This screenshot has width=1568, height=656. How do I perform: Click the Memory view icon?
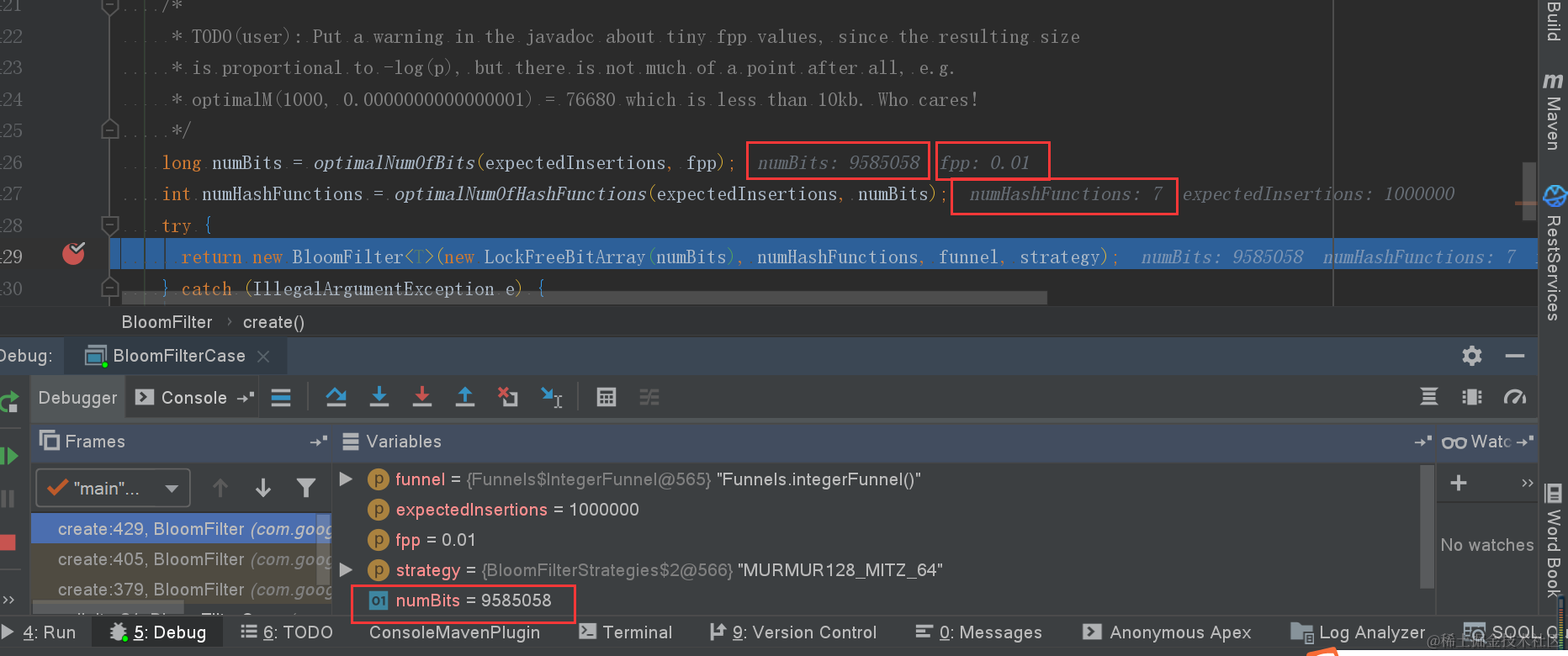1472,397
